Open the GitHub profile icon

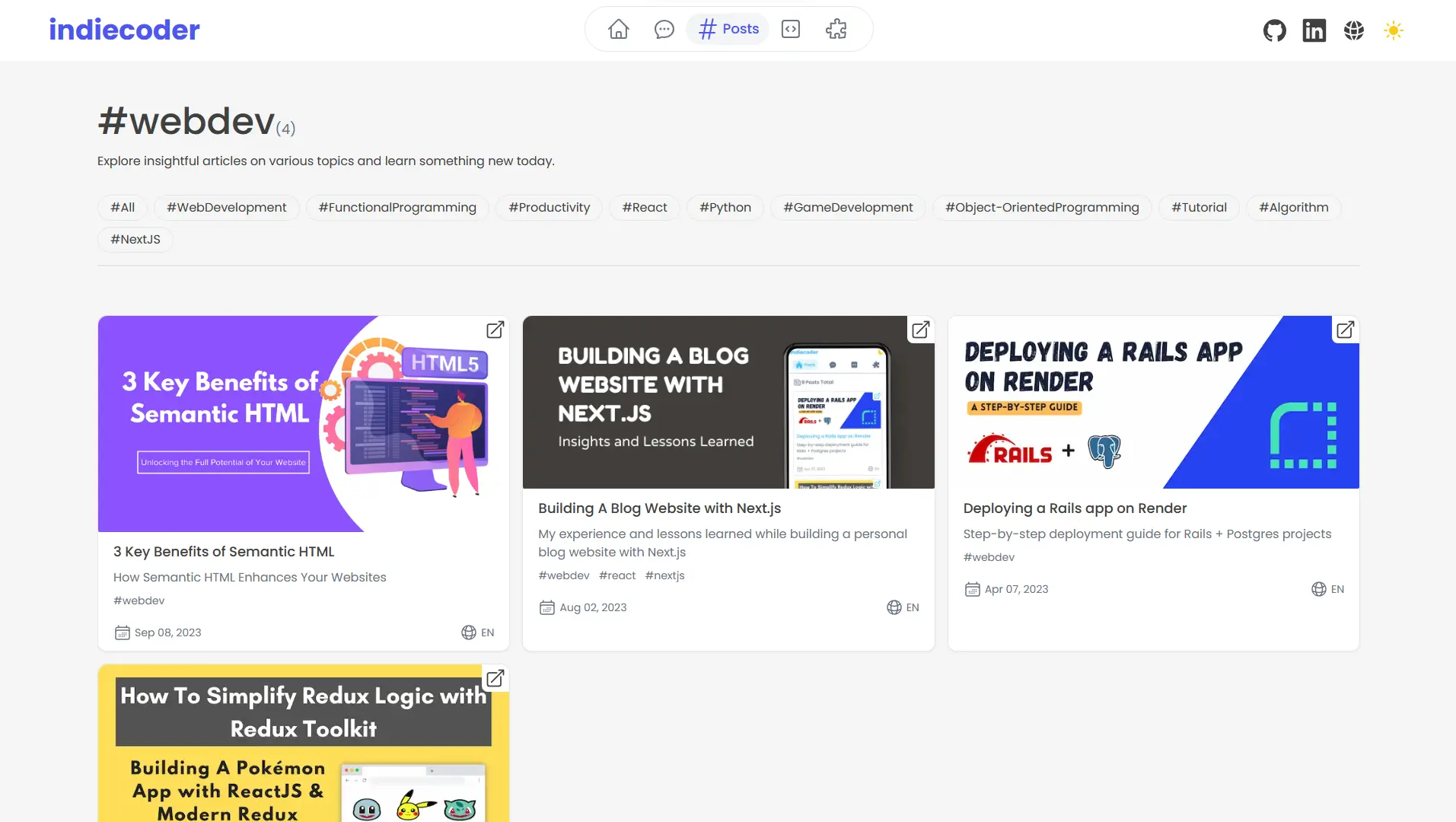[1274, 30]
